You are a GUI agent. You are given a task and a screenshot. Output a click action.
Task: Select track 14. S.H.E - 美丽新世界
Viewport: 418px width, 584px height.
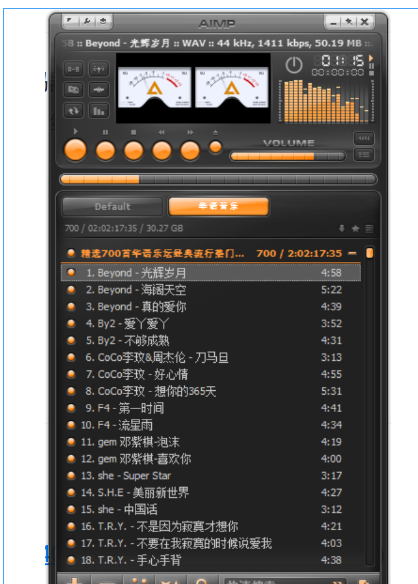point(211,492)
